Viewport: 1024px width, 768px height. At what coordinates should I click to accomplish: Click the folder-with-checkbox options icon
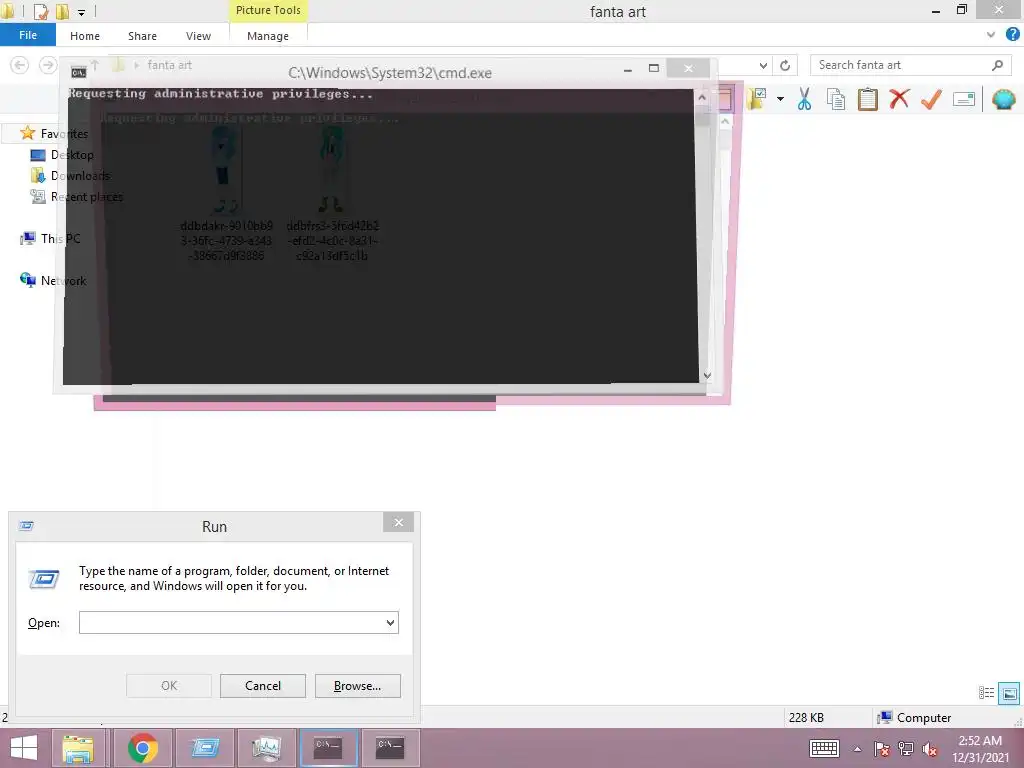coord(756,99)
